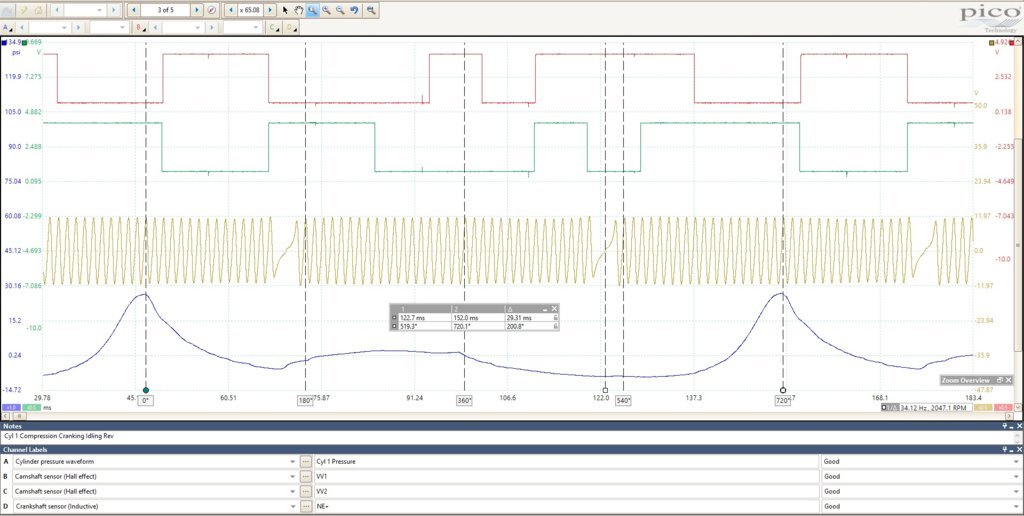
Task: Go to previous waveform buffer
Action: (x=134, y=10)
